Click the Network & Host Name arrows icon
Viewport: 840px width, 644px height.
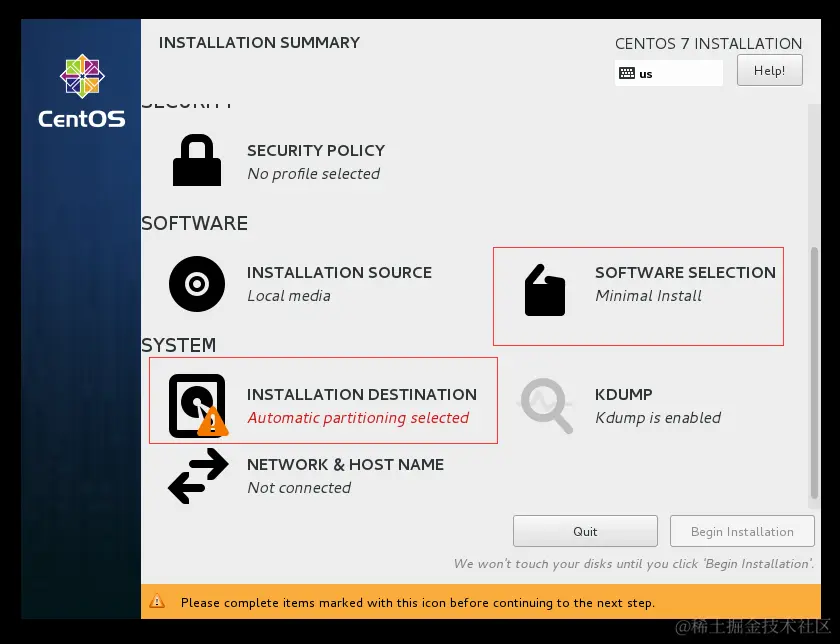pyautogui.click(x=198, y=476)
